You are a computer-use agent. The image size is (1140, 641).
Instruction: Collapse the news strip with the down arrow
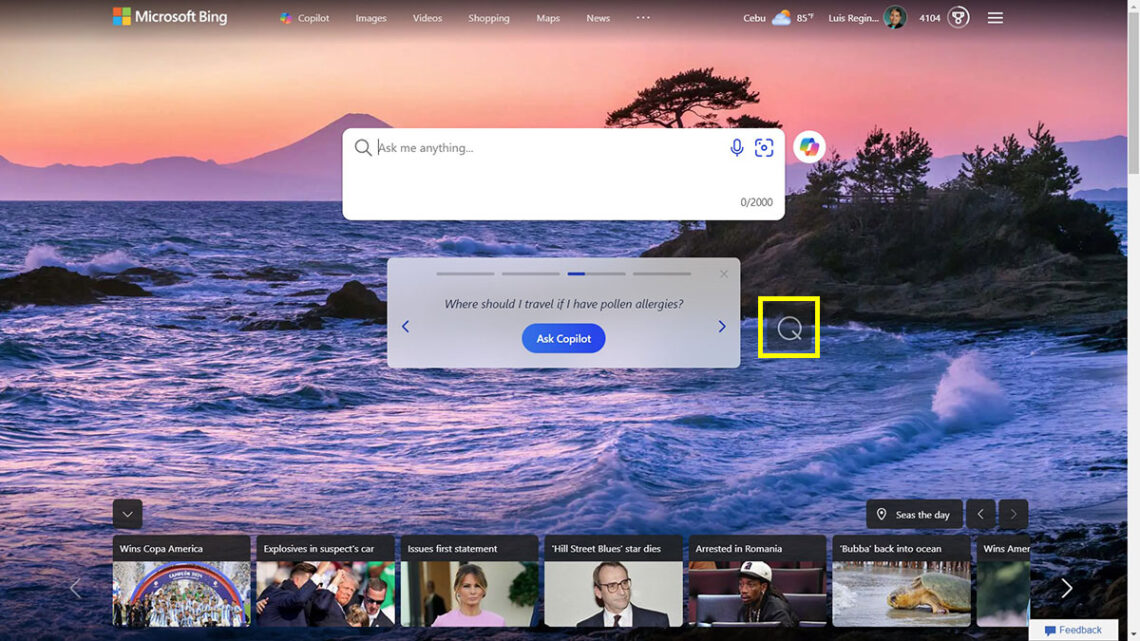pos(127,513)
